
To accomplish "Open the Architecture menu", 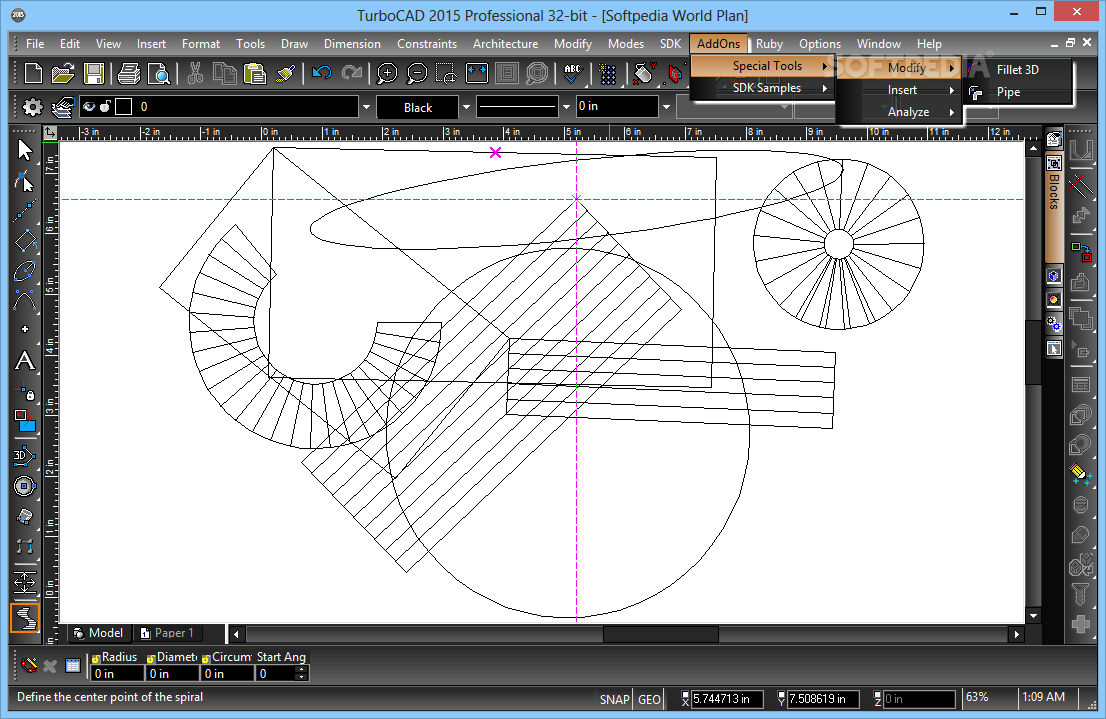I will [x=505, y=44].
